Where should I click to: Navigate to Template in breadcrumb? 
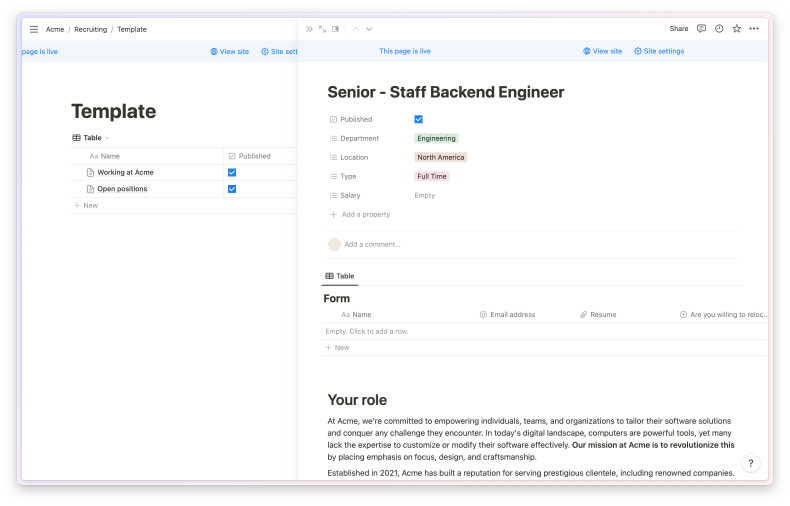[x=132, y=29]
